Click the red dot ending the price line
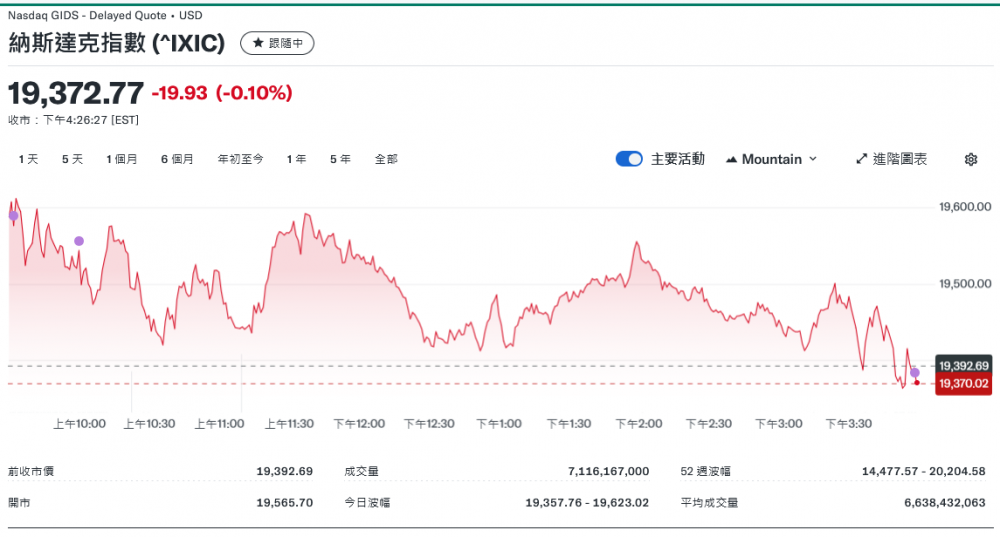Viewport: 1000px width, 537px height. click(x=917, y=382)
